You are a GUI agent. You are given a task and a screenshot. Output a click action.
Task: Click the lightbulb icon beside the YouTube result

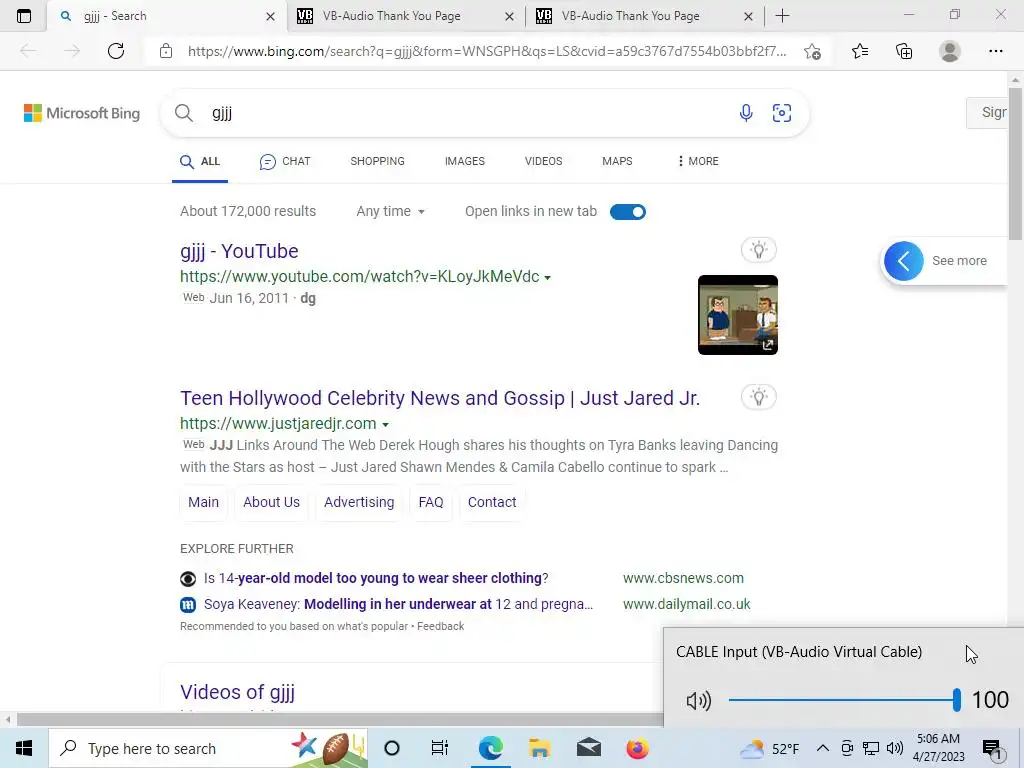pos(758,249)
